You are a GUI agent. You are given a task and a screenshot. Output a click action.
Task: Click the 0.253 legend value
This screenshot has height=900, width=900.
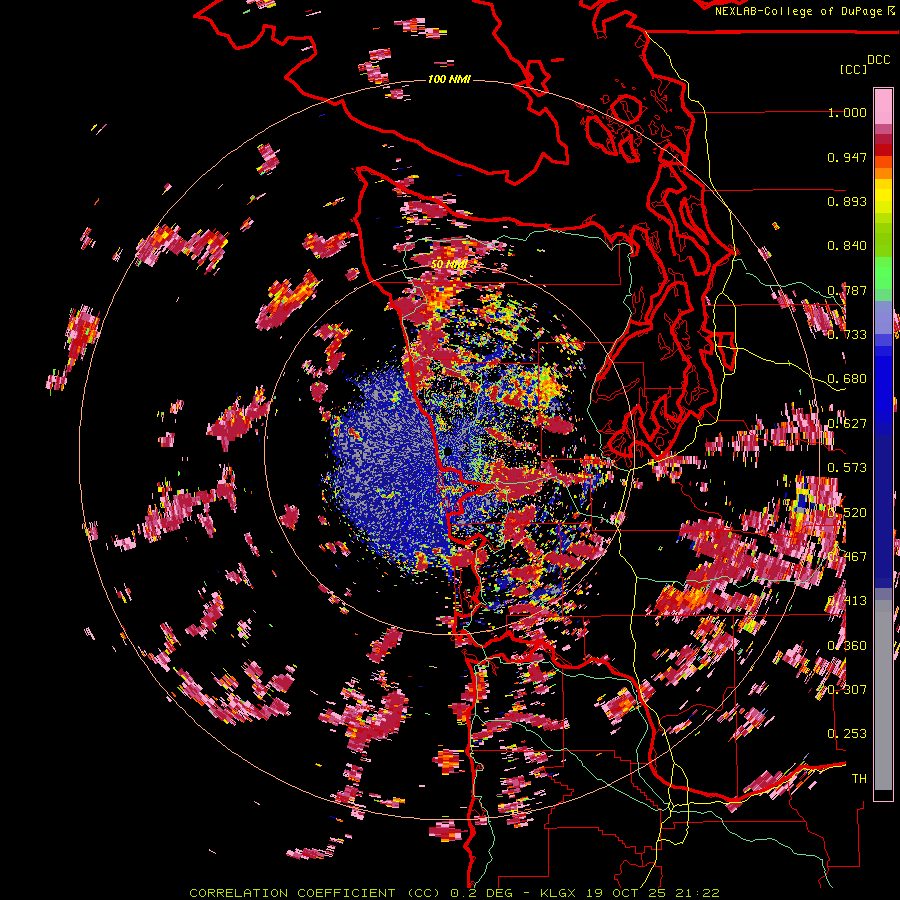pyautogui.click(x=847, y=734)
